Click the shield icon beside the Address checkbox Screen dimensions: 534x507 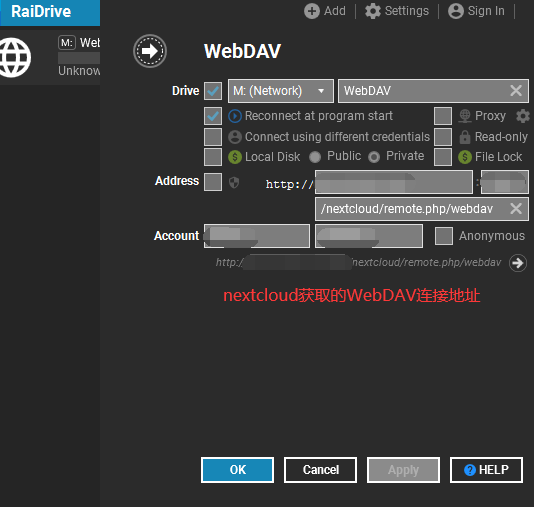234,183
